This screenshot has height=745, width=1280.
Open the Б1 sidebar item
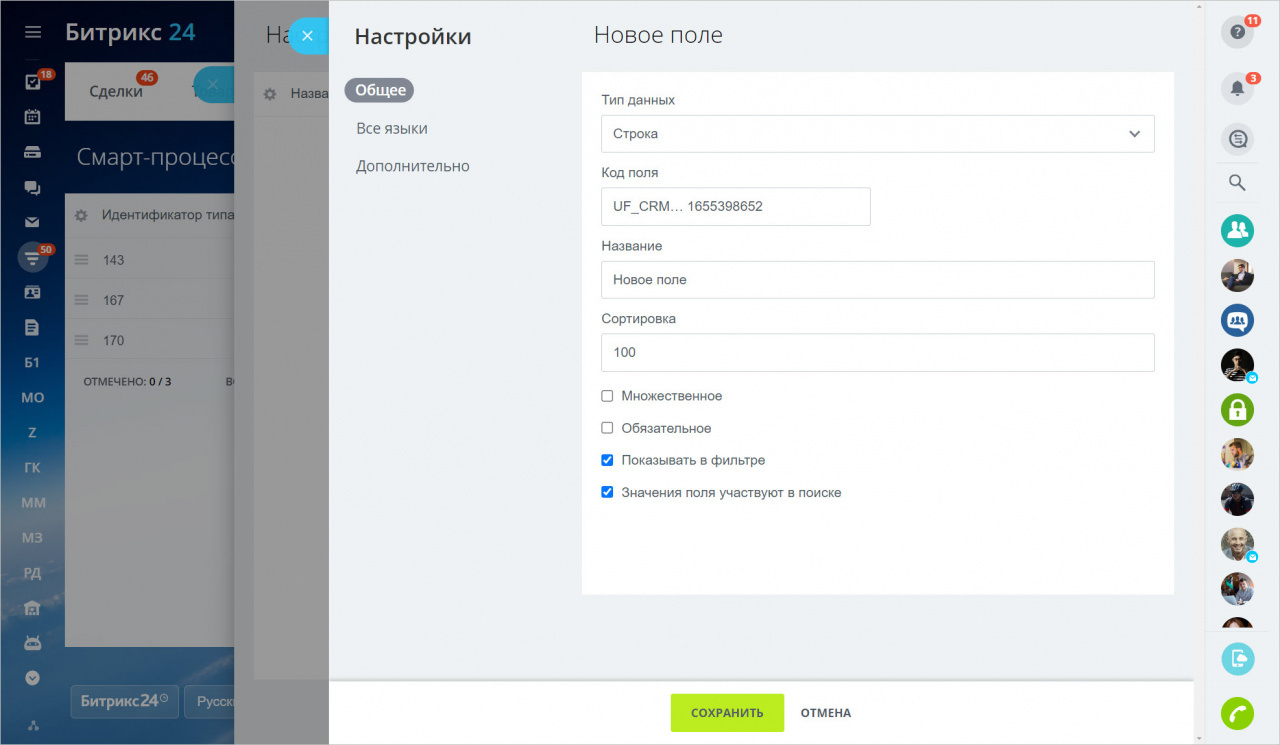coord(33,362)
